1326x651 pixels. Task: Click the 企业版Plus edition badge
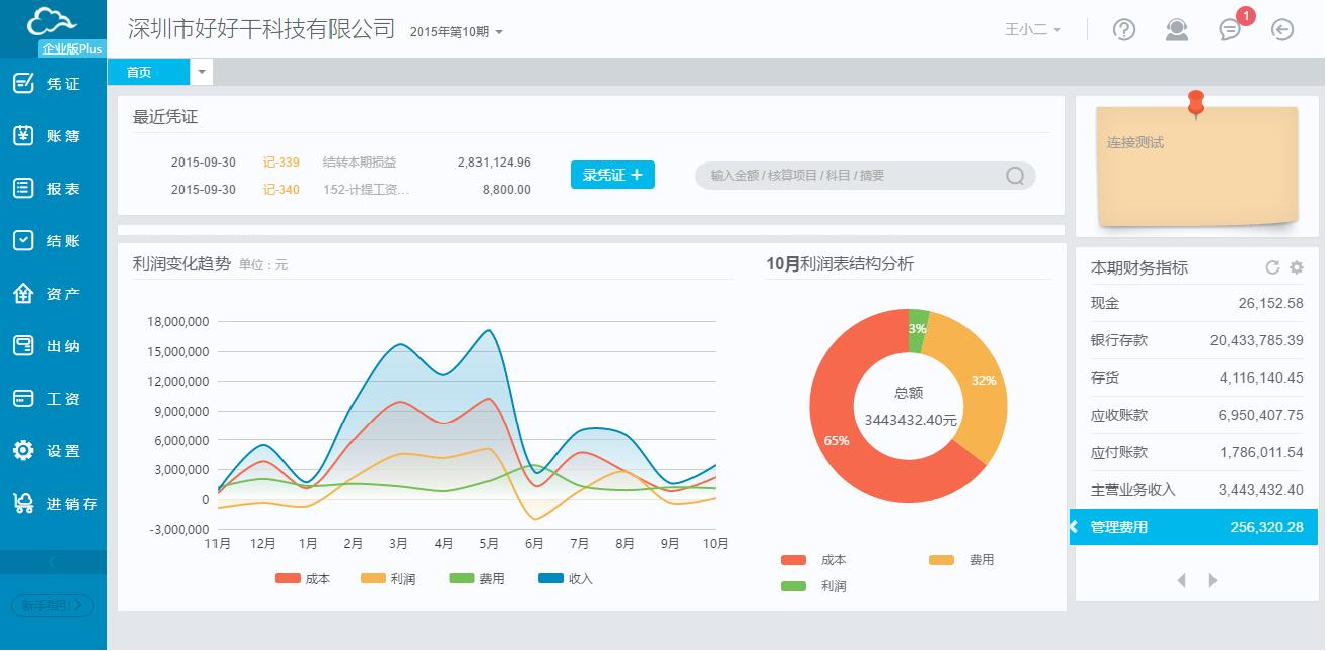(x=72, y=49)
